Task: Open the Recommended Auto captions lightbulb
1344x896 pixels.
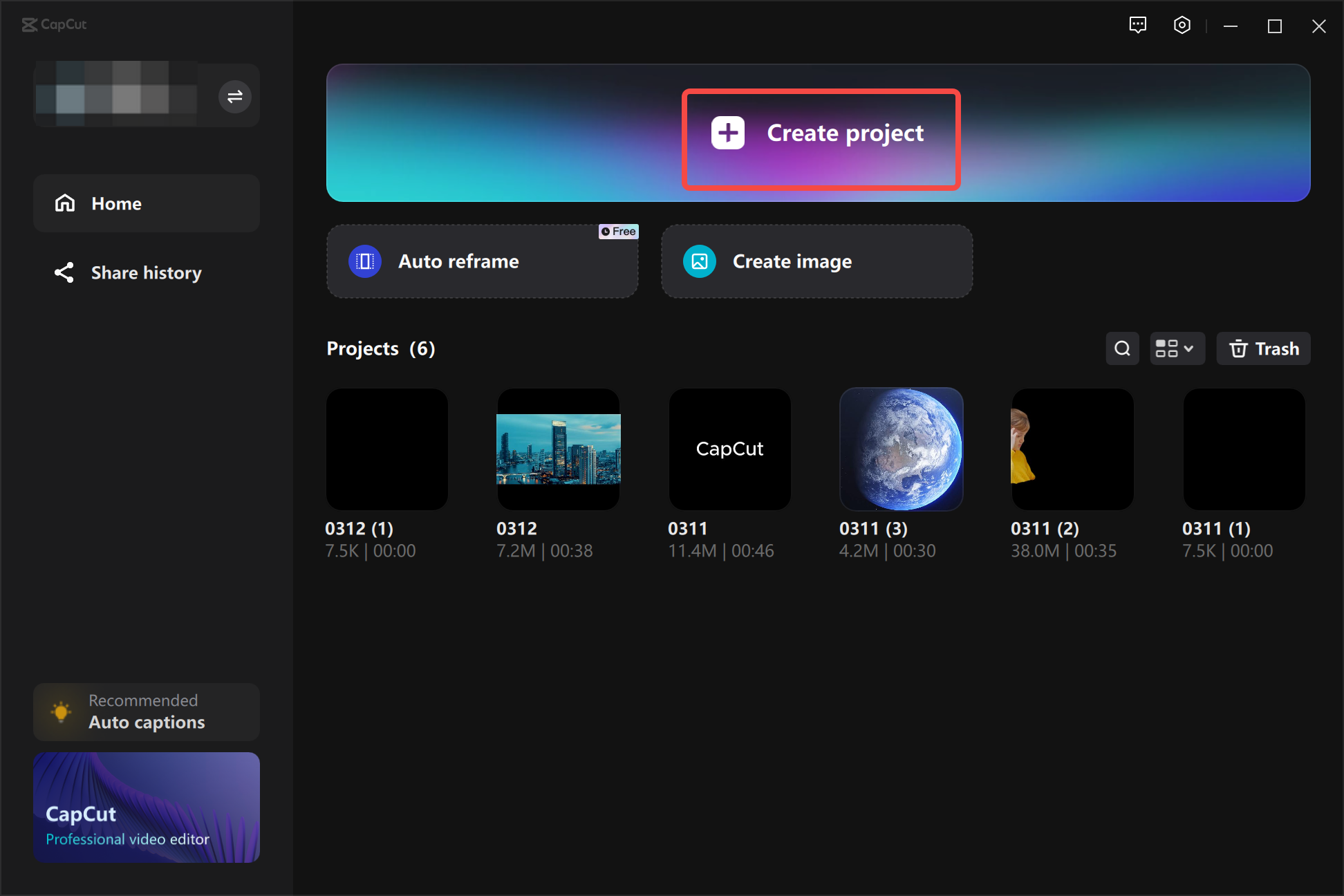Action: (61, 711)
